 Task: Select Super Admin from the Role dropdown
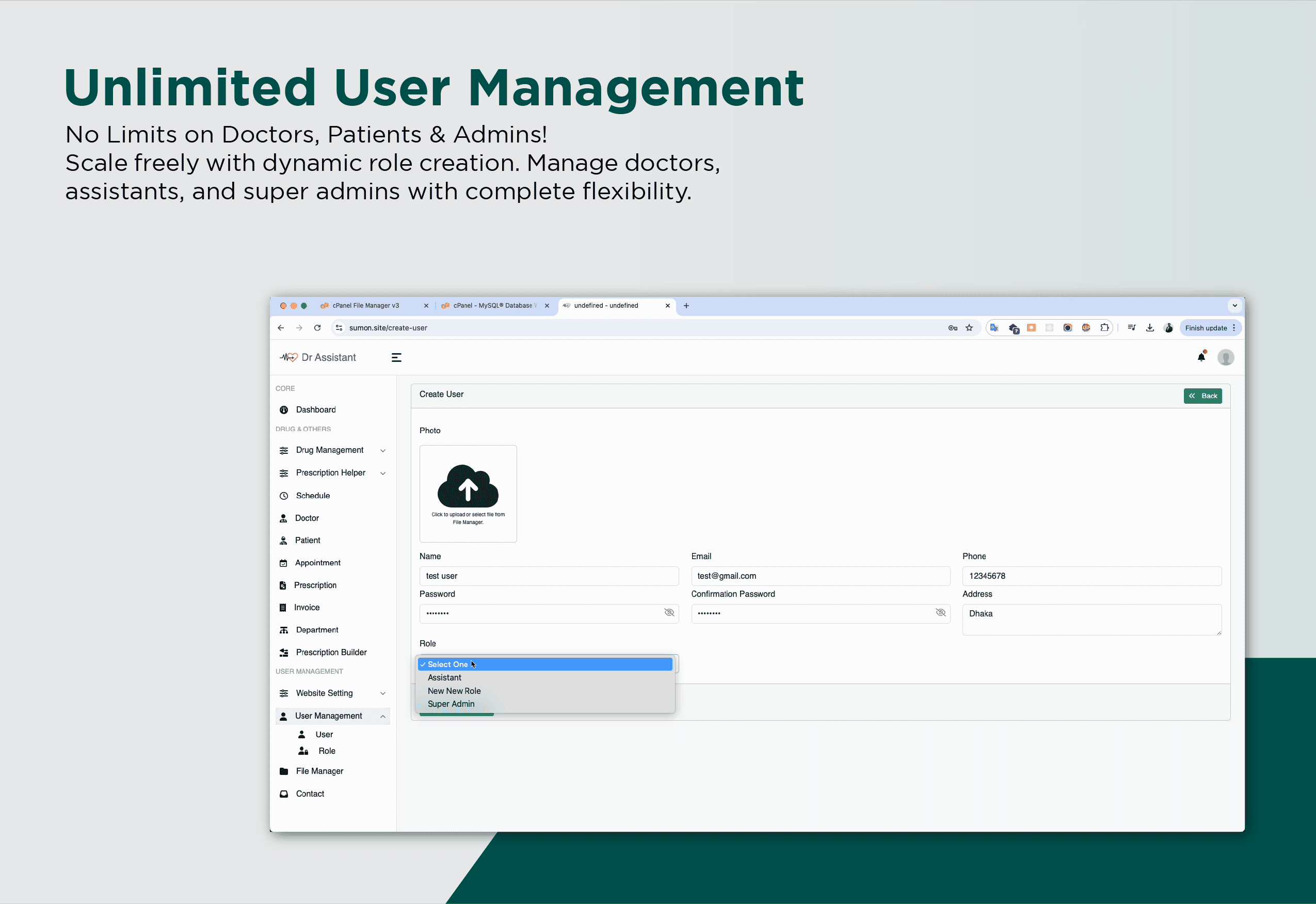tap(452, 704)
